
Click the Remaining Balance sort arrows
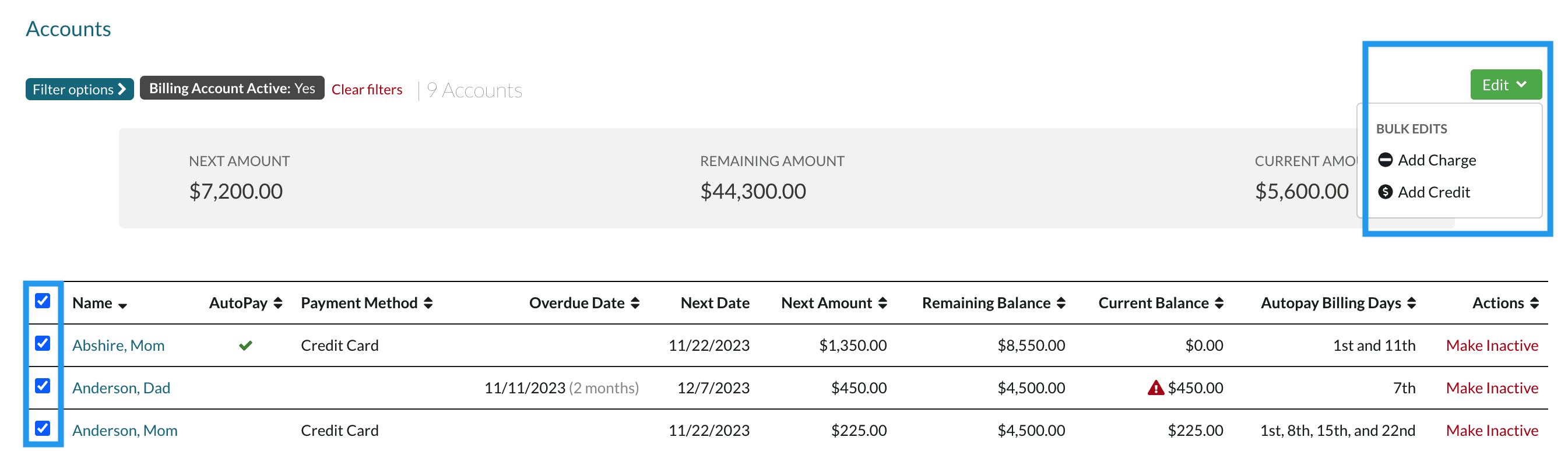point(1062,302)
